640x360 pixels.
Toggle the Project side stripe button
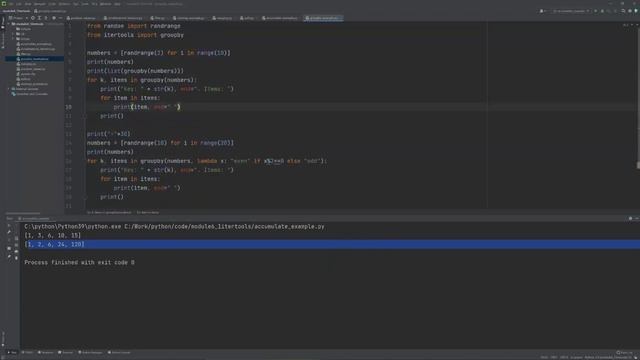point(2,22)
